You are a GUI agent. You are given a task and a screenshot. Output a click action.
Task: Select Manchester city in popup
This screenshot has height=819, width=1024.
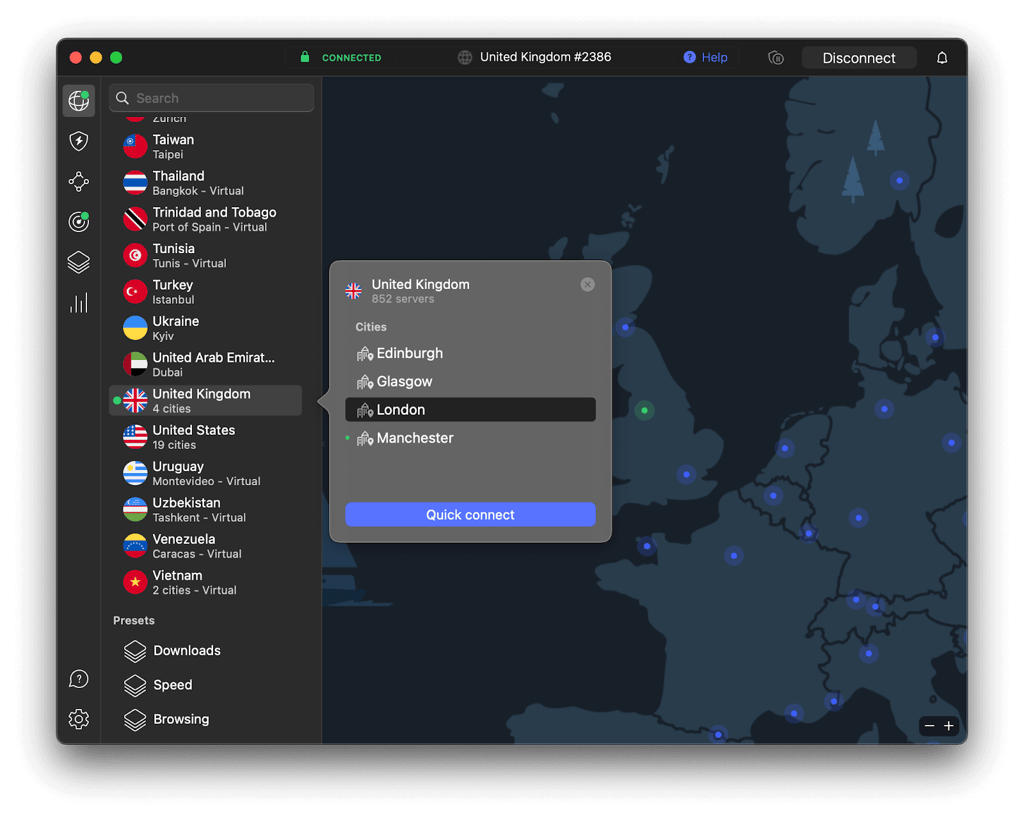[470, 438]
